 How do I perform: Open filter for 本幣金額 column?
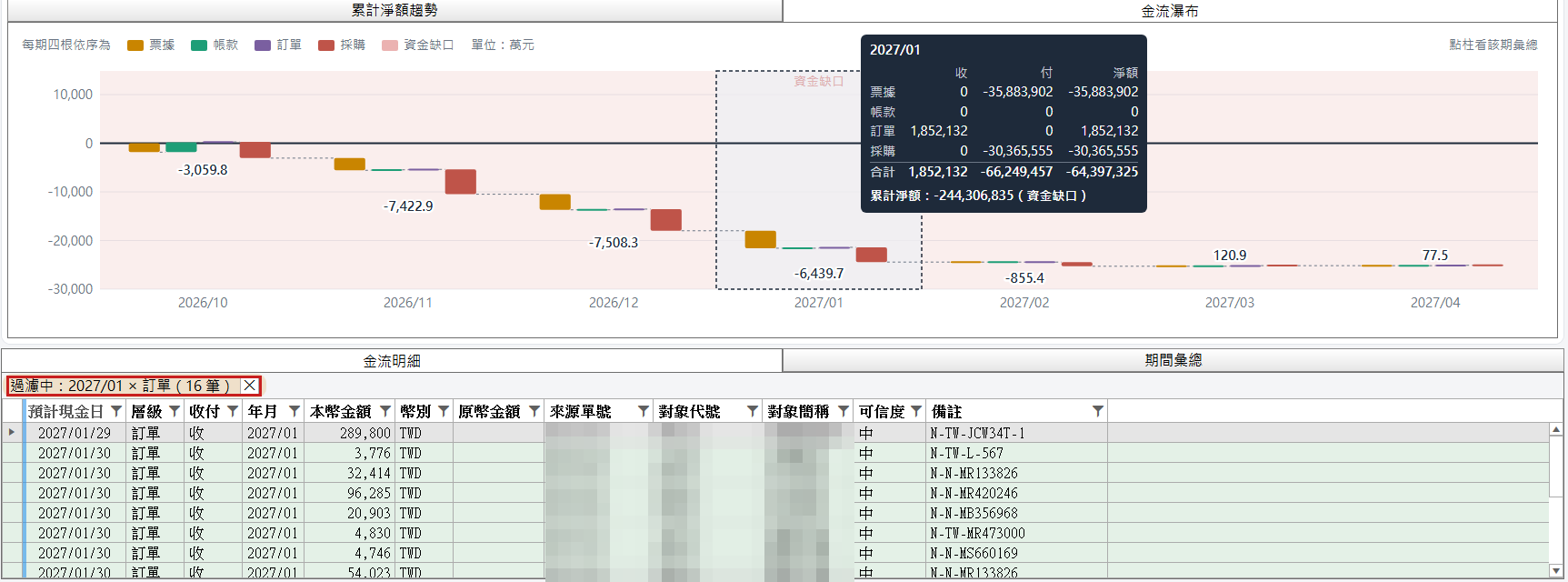tap(385, 412)
